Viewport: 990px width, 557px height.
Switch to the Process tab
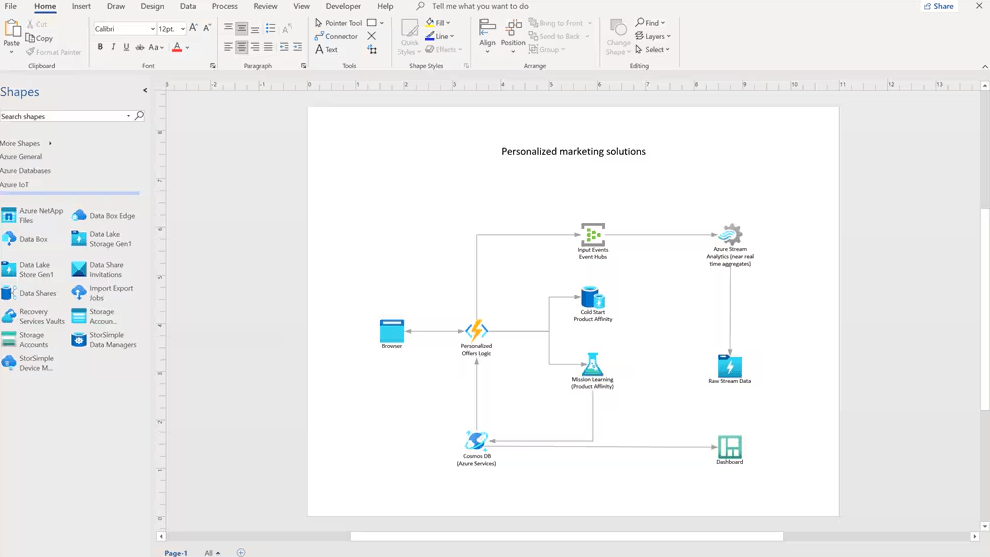click(225, 6)
